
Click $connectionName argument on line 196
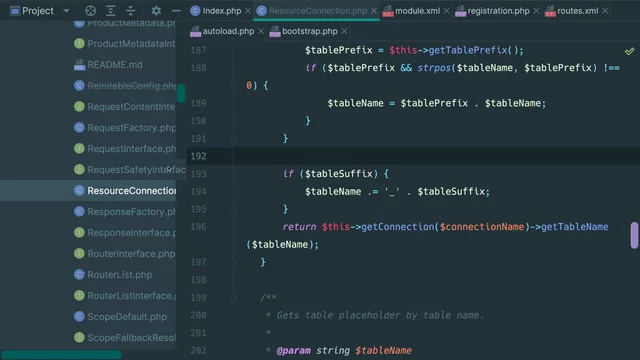tap(482, 227)
